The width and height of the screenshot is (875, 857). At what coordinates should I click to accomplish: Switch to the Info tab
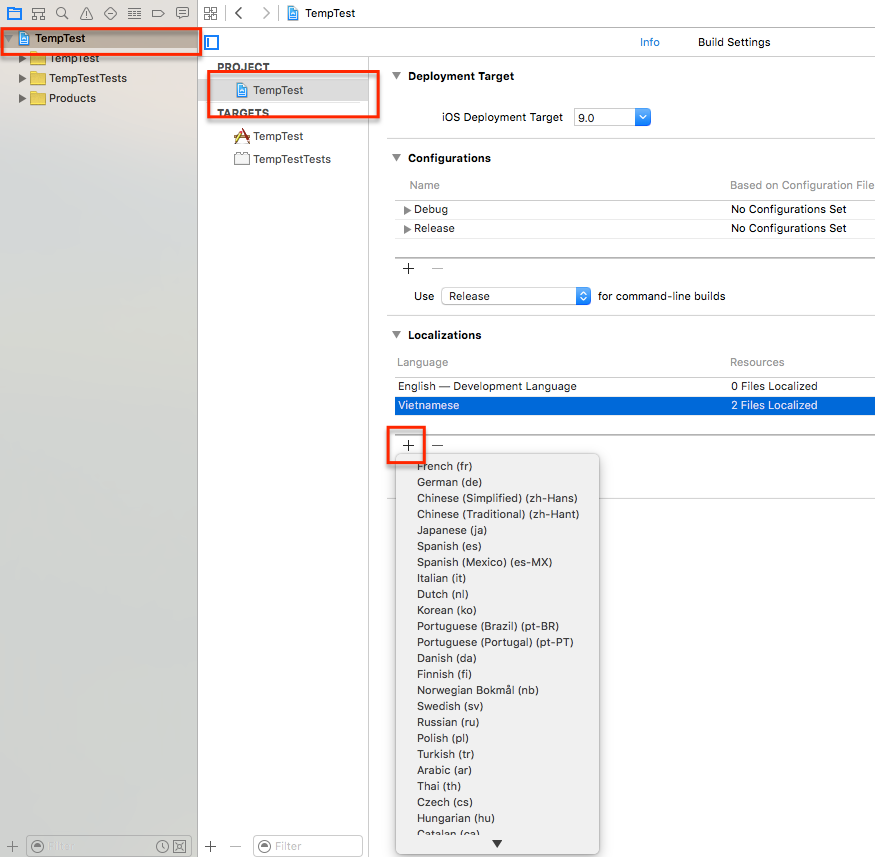650,42
